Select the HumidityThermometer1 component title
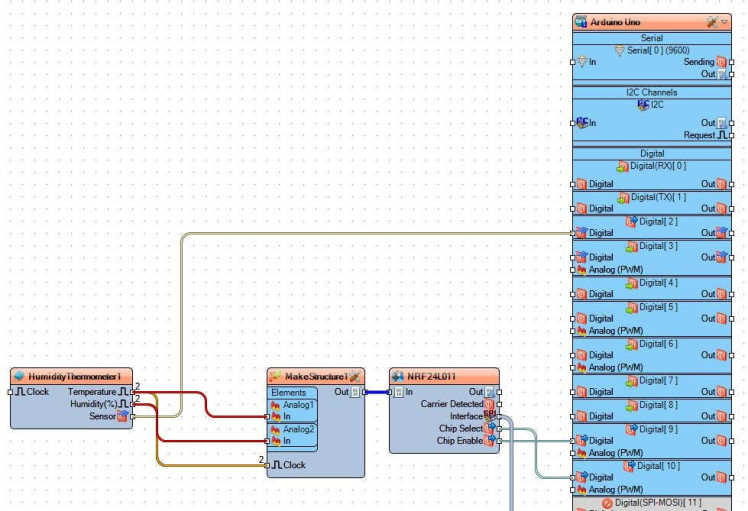 (x=74, y=376)
